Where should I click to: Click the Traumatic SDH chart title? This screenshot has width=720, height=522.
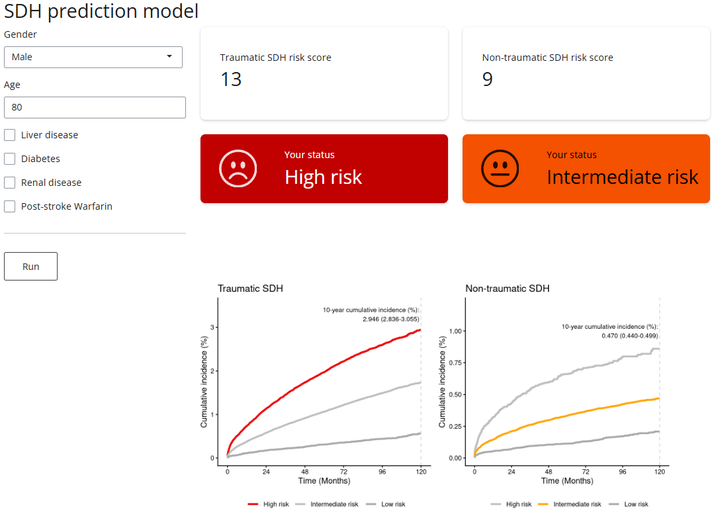pos(250,289)
